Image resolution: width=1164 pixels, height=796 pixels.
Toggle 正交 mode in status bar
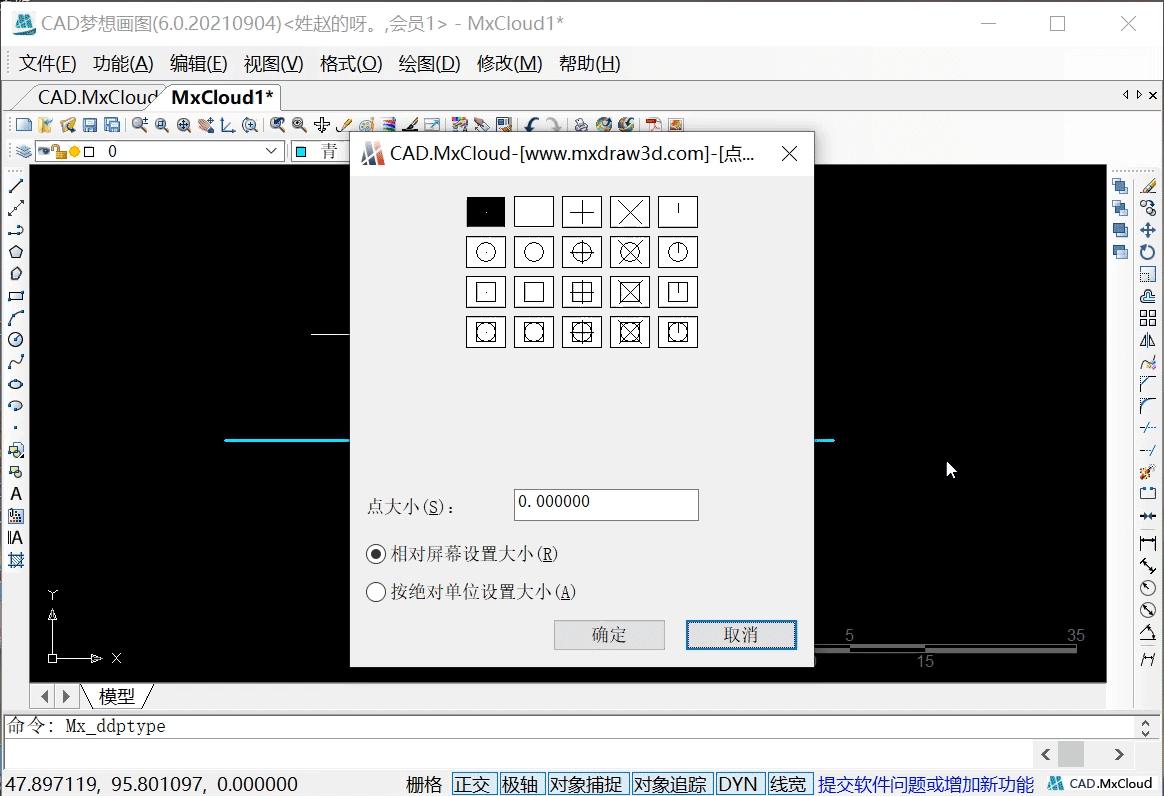click(474, 784)
